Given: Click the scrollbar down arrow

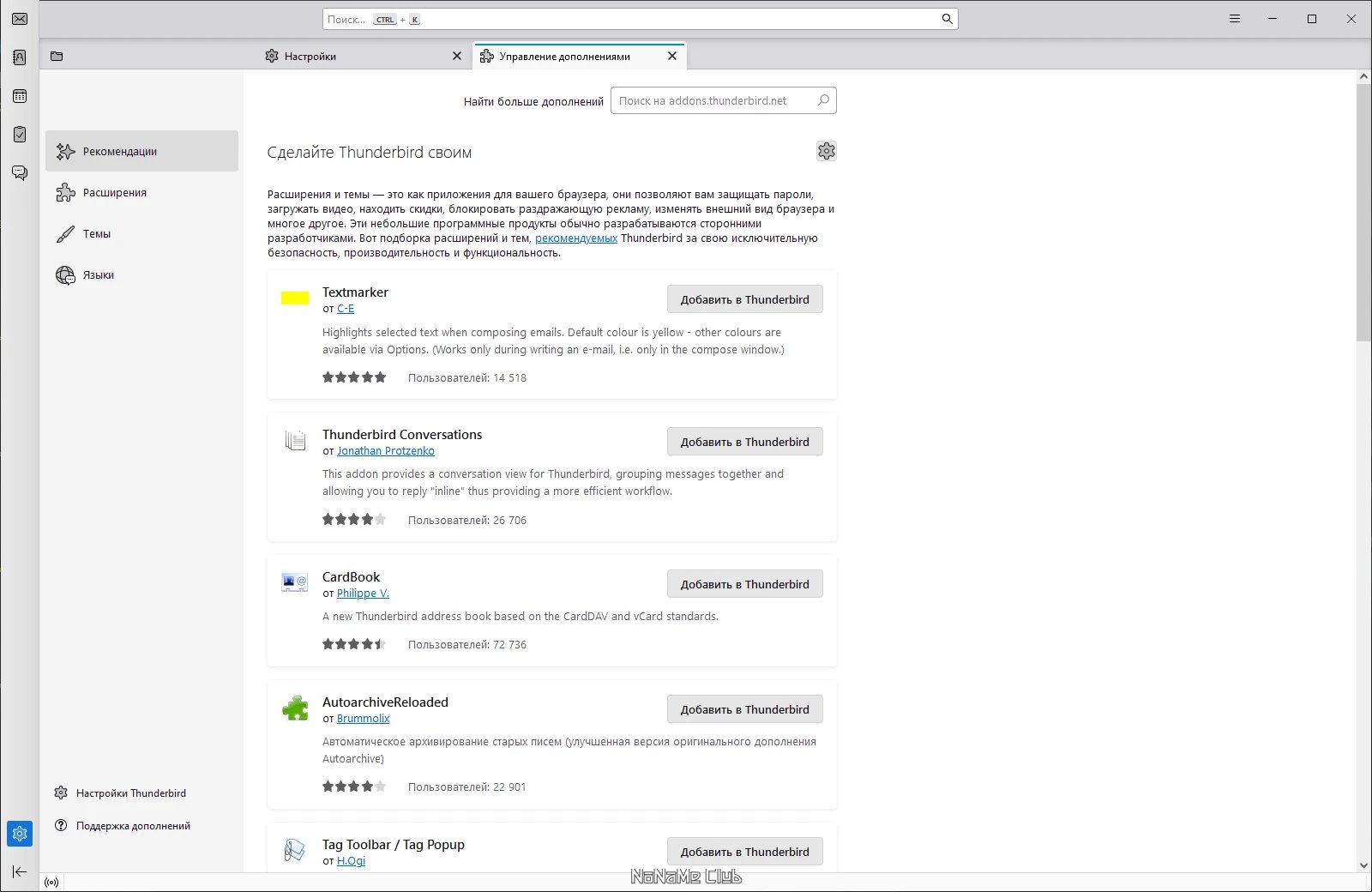Looking at the screenshot, I should (x=1363, y=865).
